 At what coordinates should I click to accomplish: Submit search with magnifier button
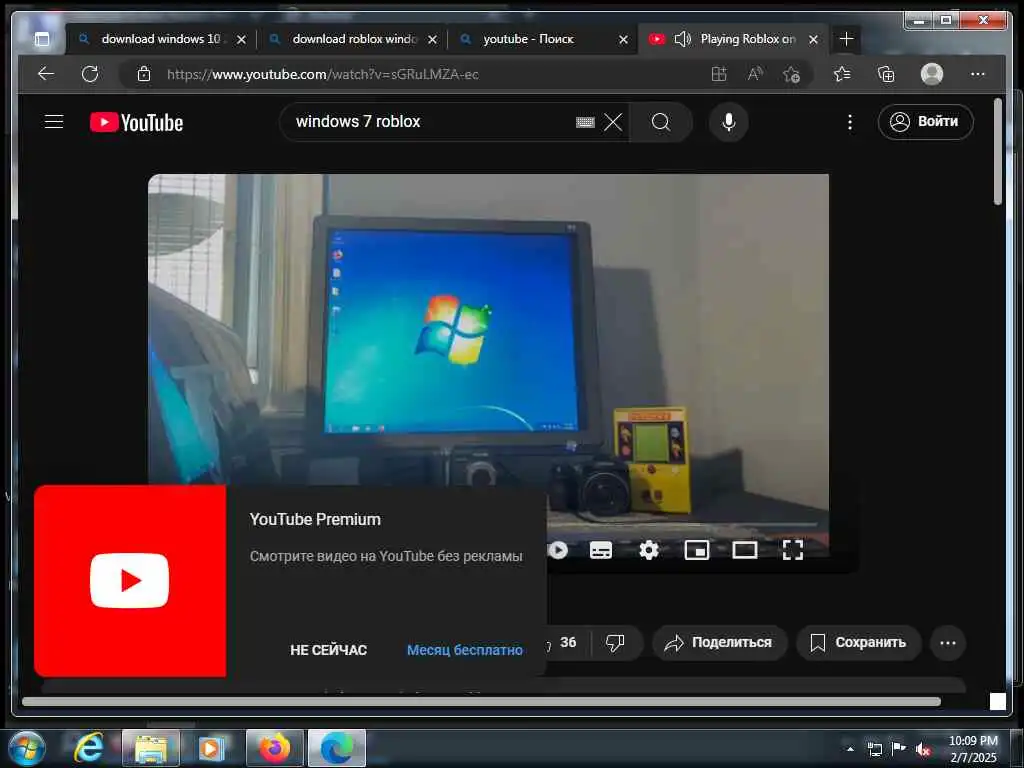tap(661, 122)
